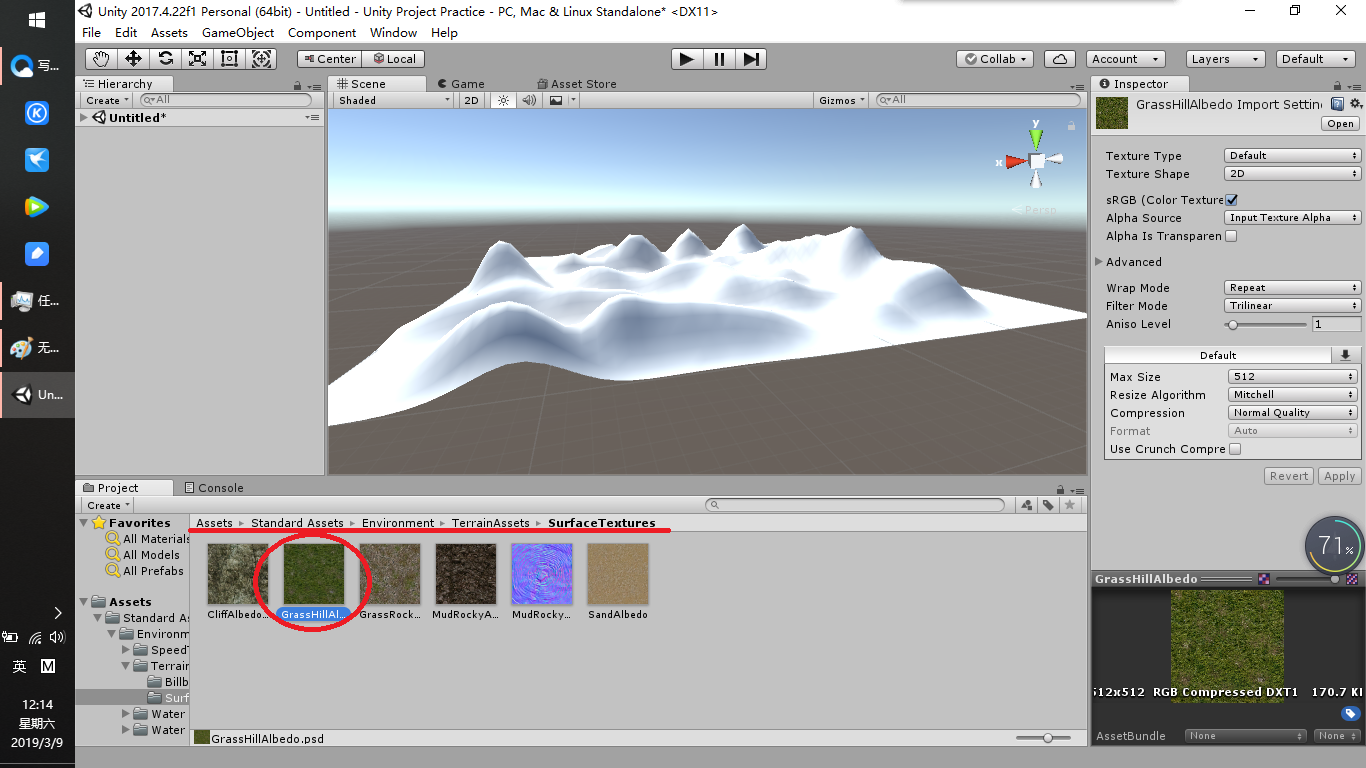This screenshot has width=1366, height=768.
Task: Toggle scene audio in Scene view
Action: click(529, 100)
